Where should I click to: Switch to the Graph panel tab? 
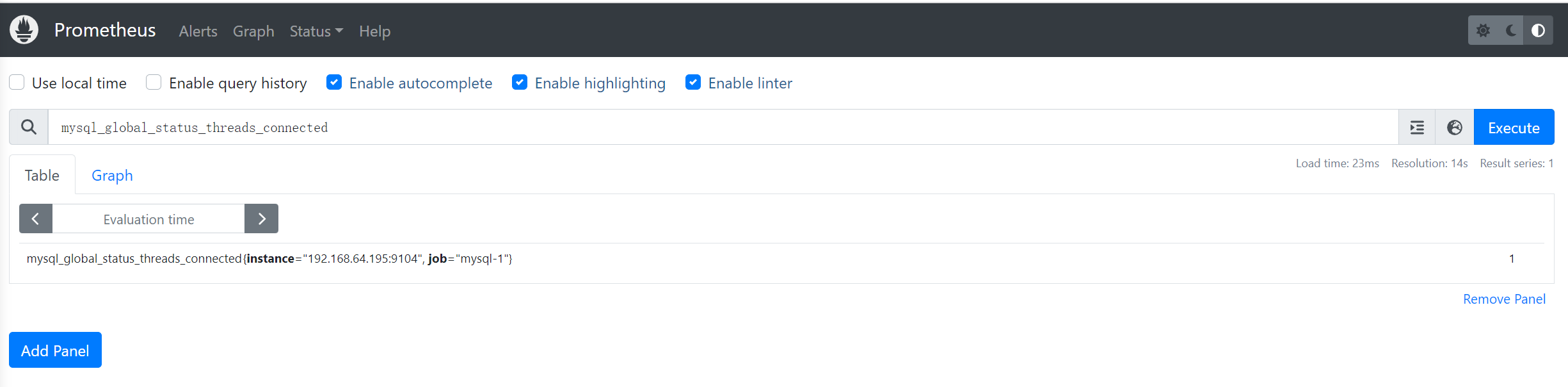112,176
